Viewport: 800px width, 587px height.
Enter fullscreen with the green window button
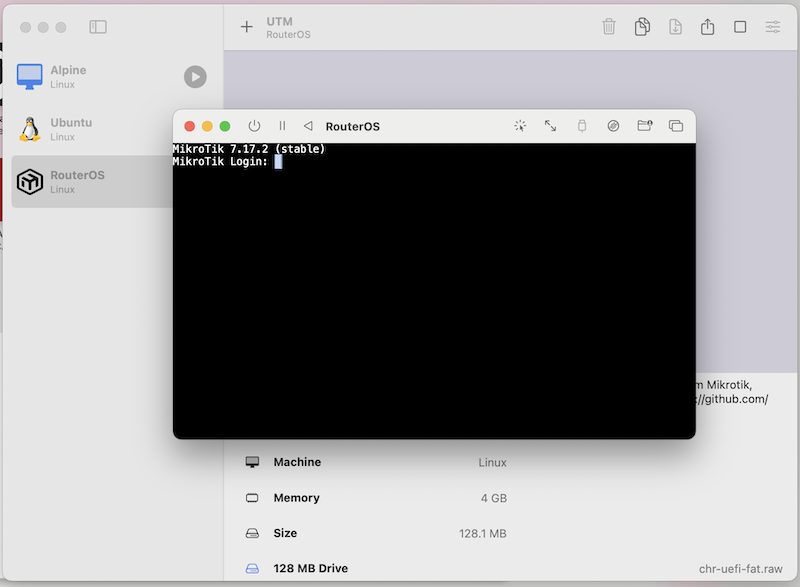(x=225, y=126)
